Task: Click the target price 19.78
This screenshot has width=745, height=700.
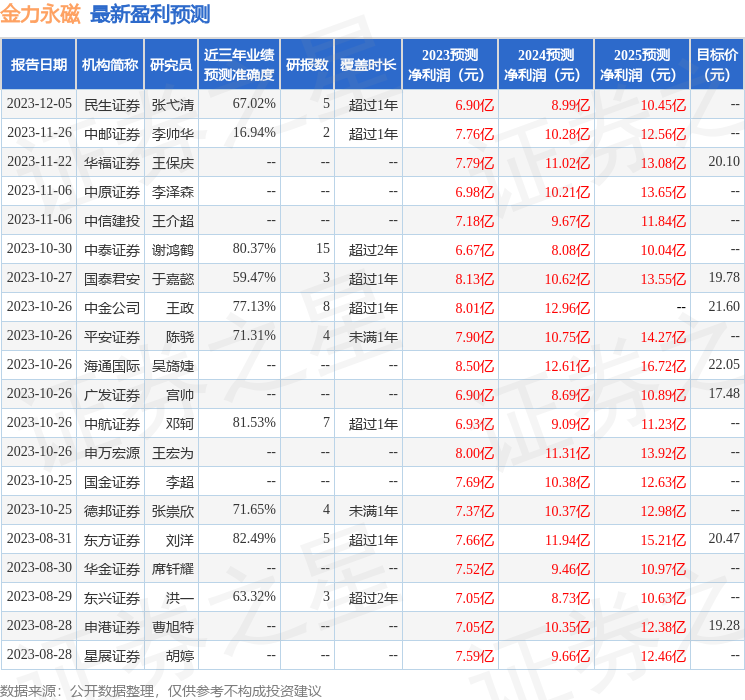Action: (x=724, y=278)
